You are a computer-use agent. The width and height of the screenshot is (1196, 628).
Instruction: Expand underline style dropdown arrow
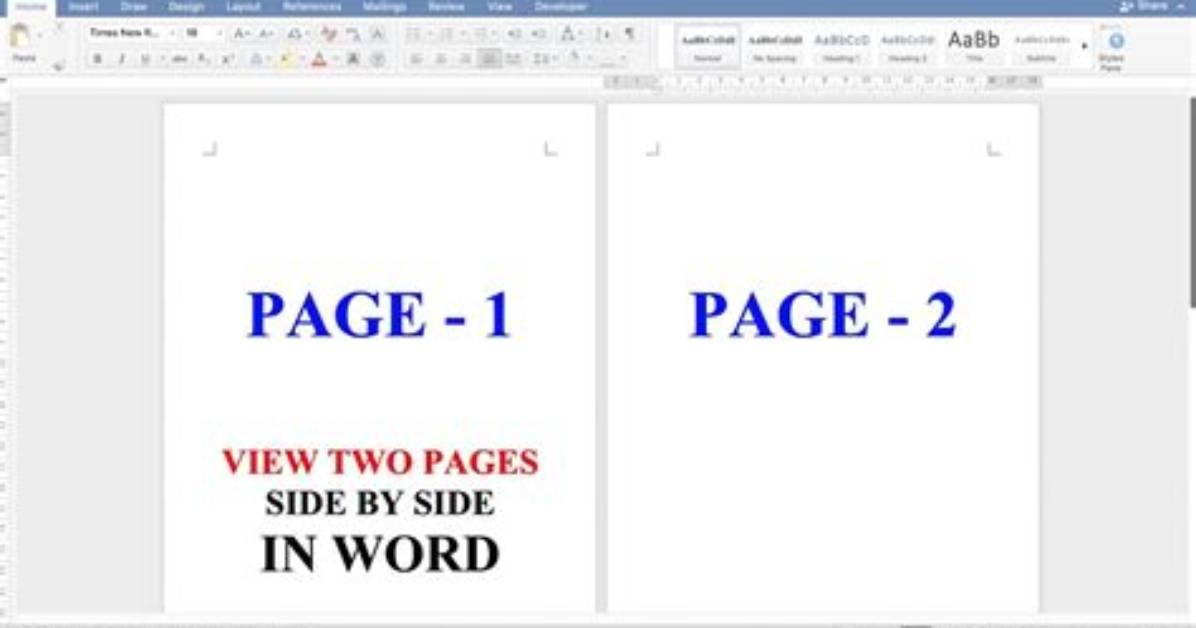coord(161,59)
